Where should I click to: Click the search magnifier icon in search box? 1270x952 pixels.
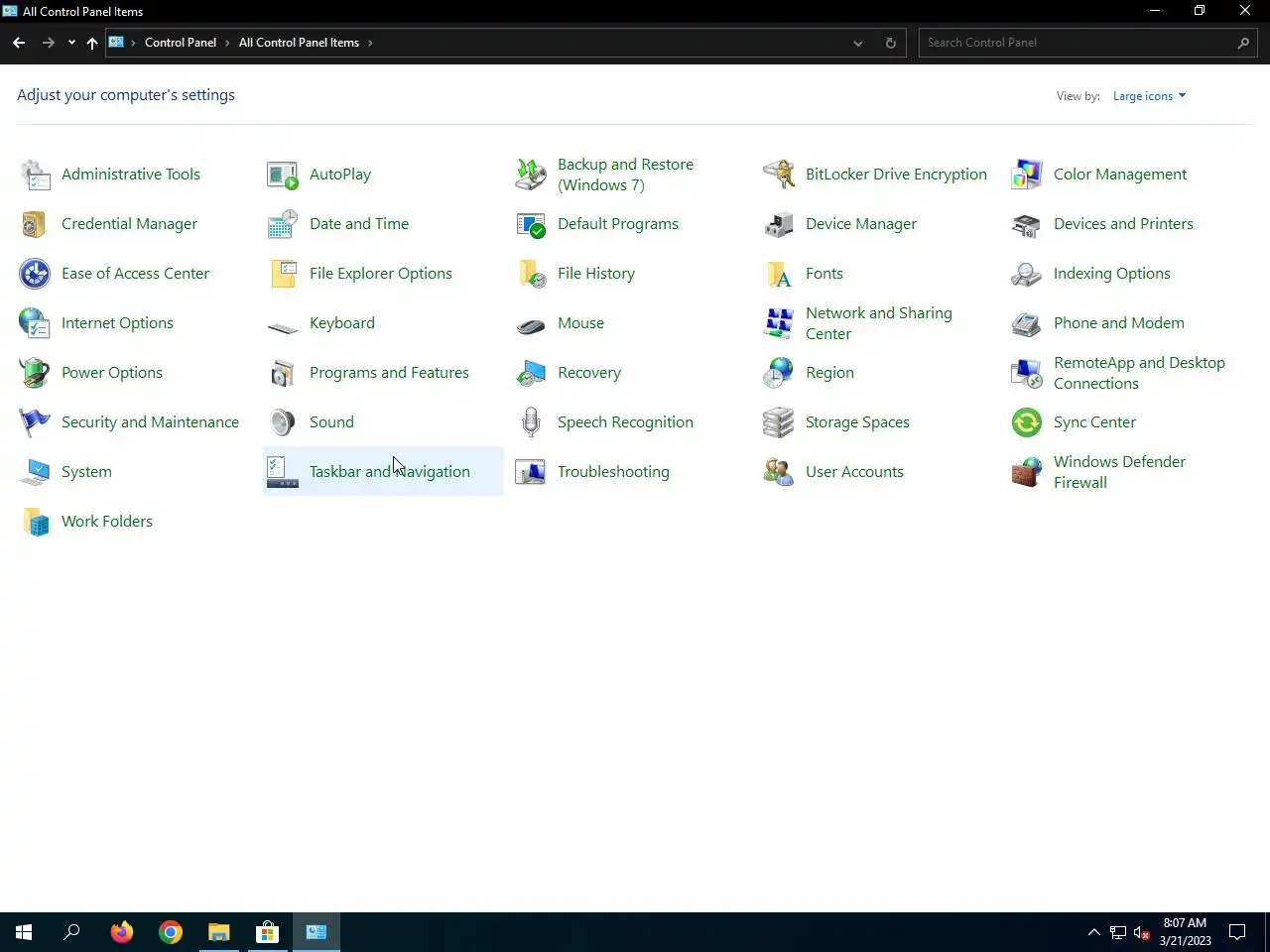tap(1243, 43)
